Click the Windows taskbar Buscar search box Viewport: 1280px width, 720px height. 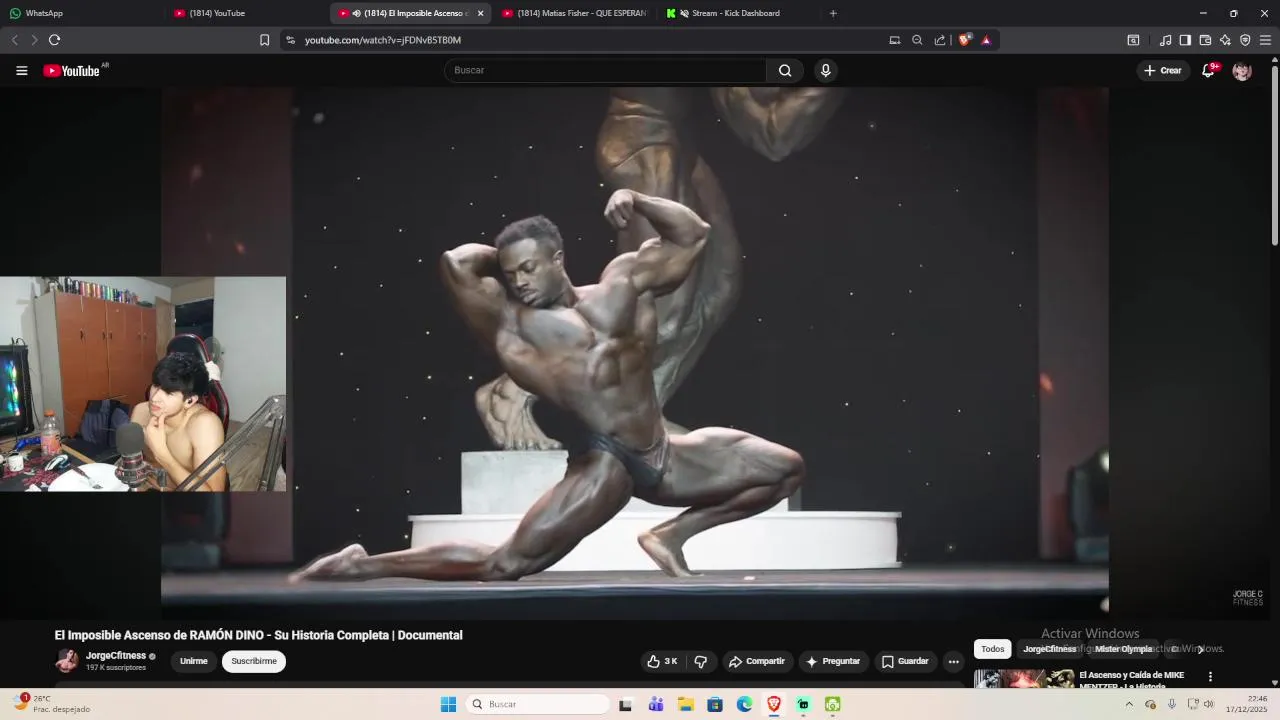(538, 704)
